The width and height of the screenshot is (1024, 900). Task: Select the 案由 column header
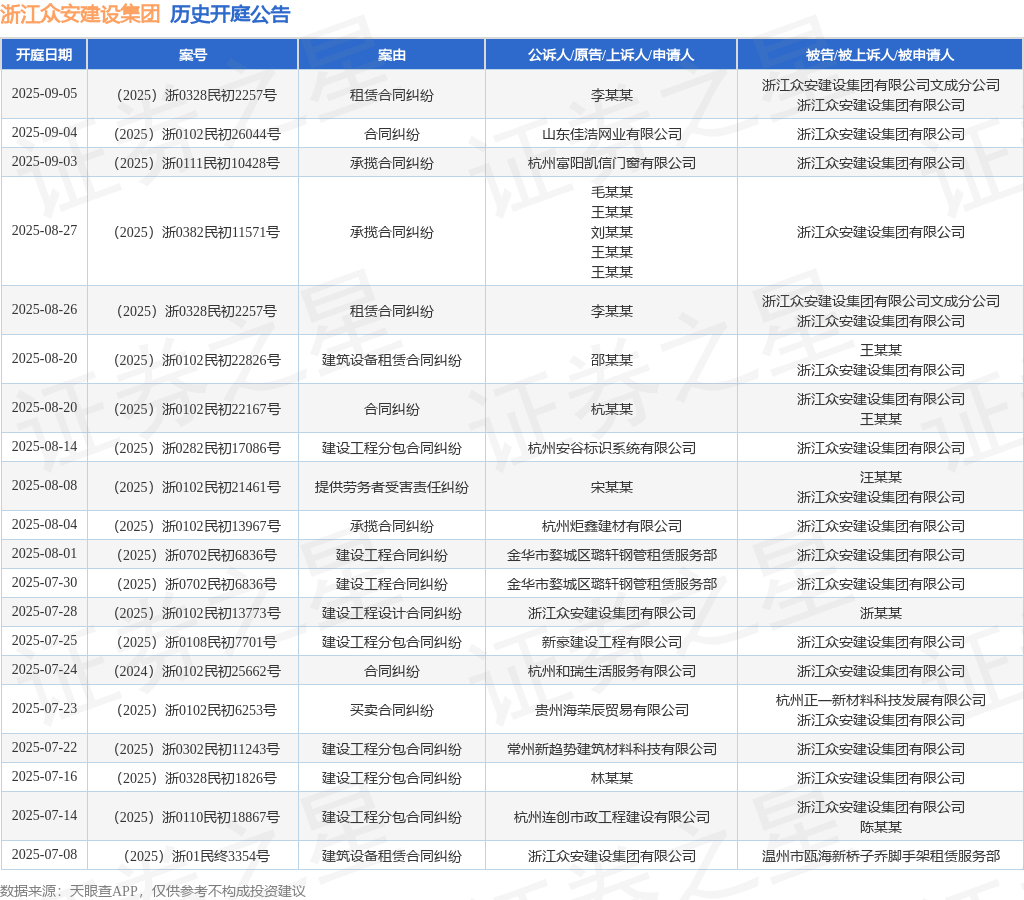[391, 55]
